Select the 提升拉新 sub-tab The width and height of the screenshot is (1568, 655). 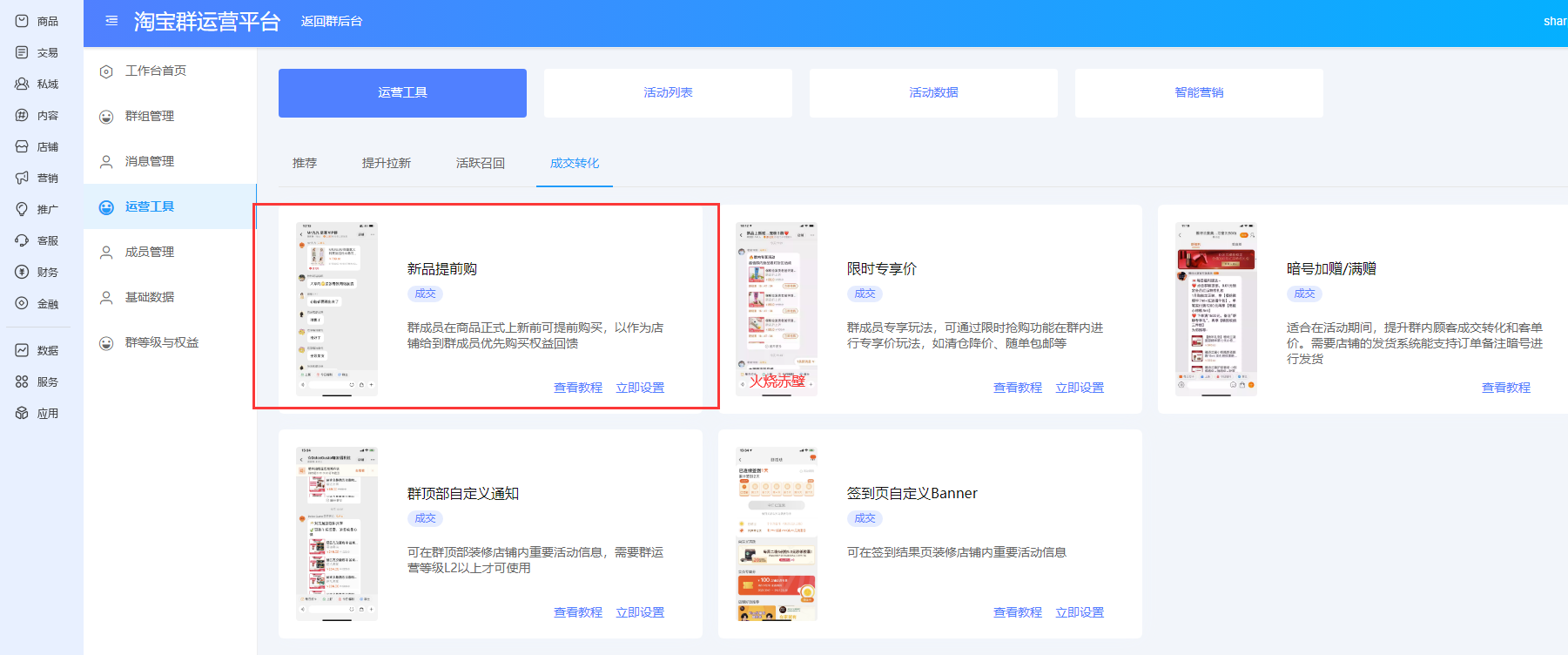[387, 163]
